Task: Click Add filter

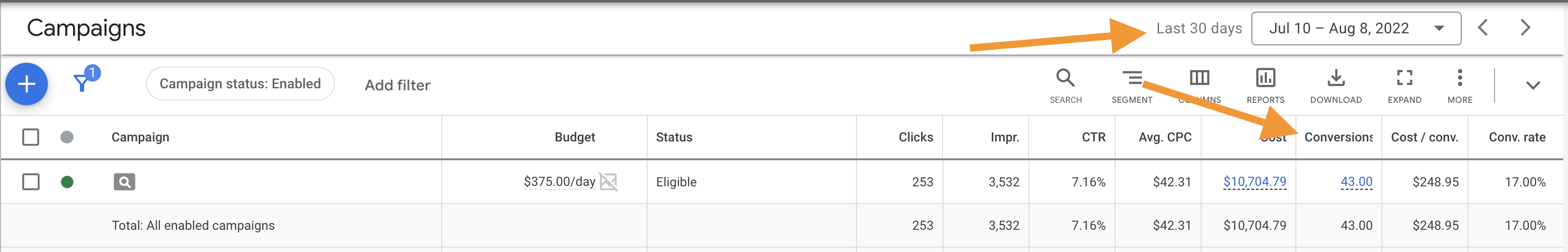Action: tap(397, 85)
